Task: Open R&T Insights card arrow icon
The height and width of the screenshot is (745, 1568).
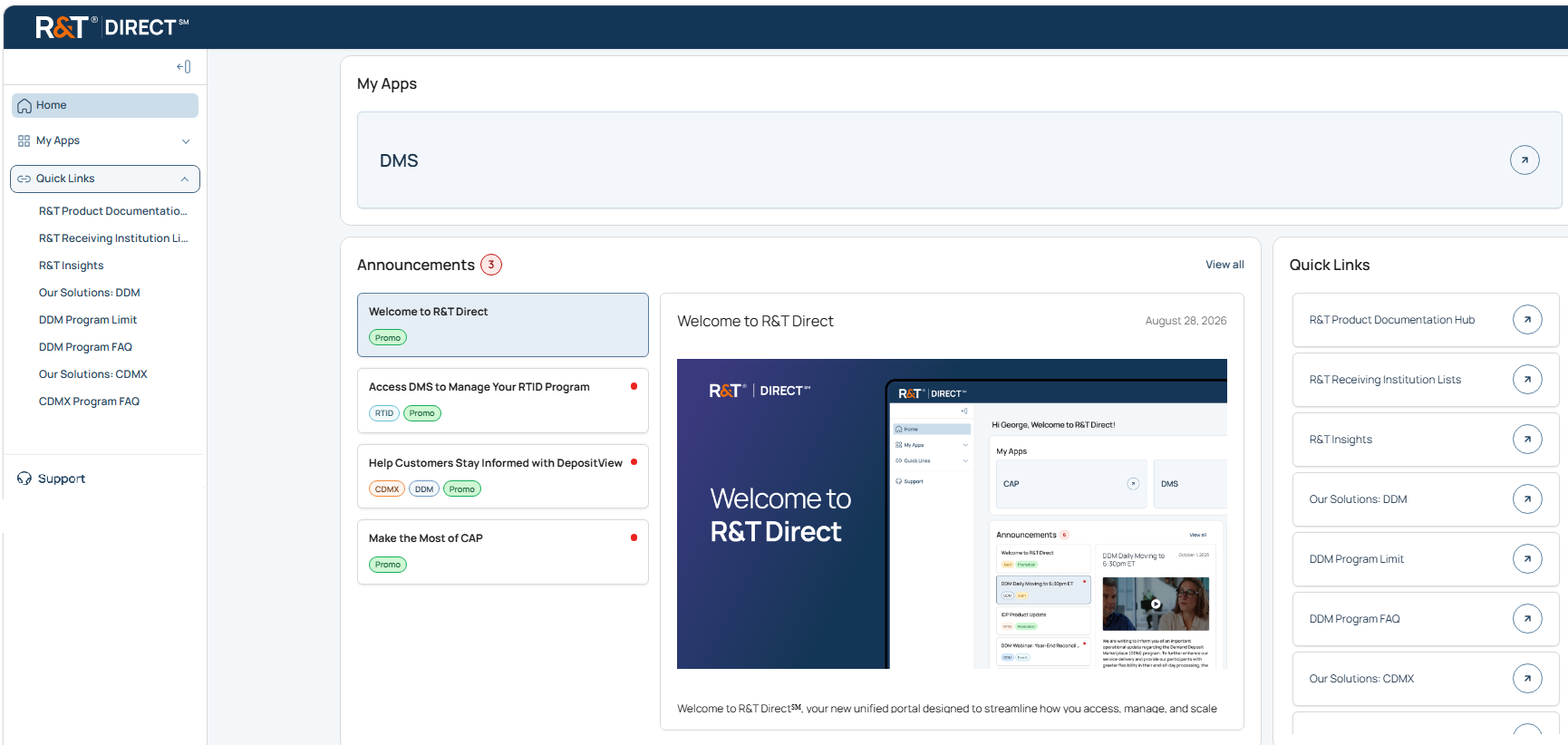Action: [1527, 440]
